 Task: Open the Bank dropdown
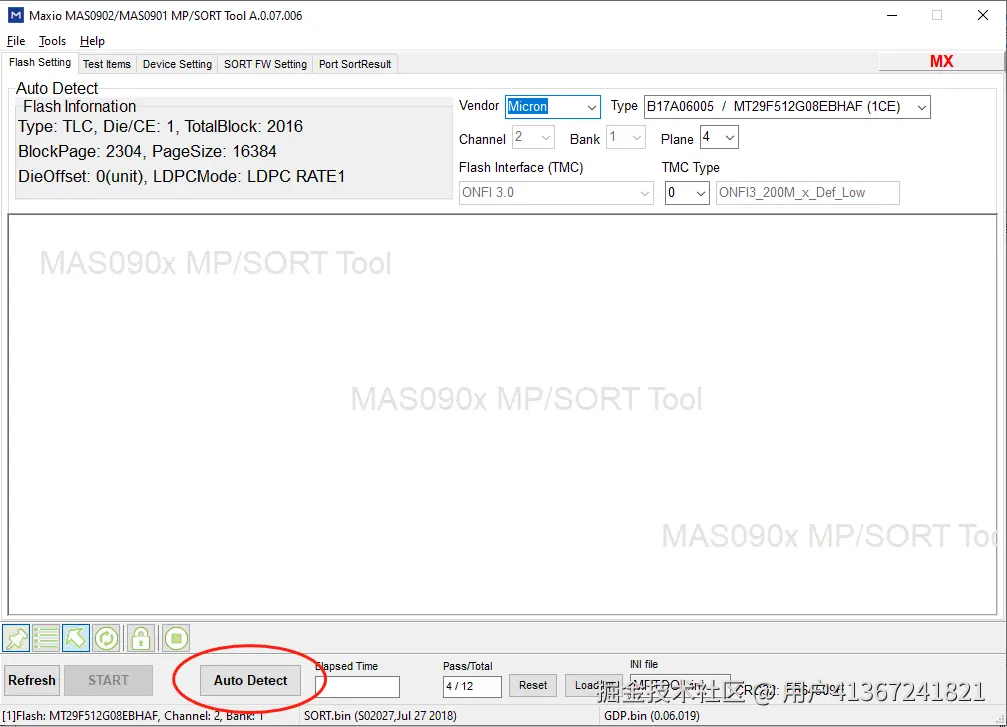[626, 137]
